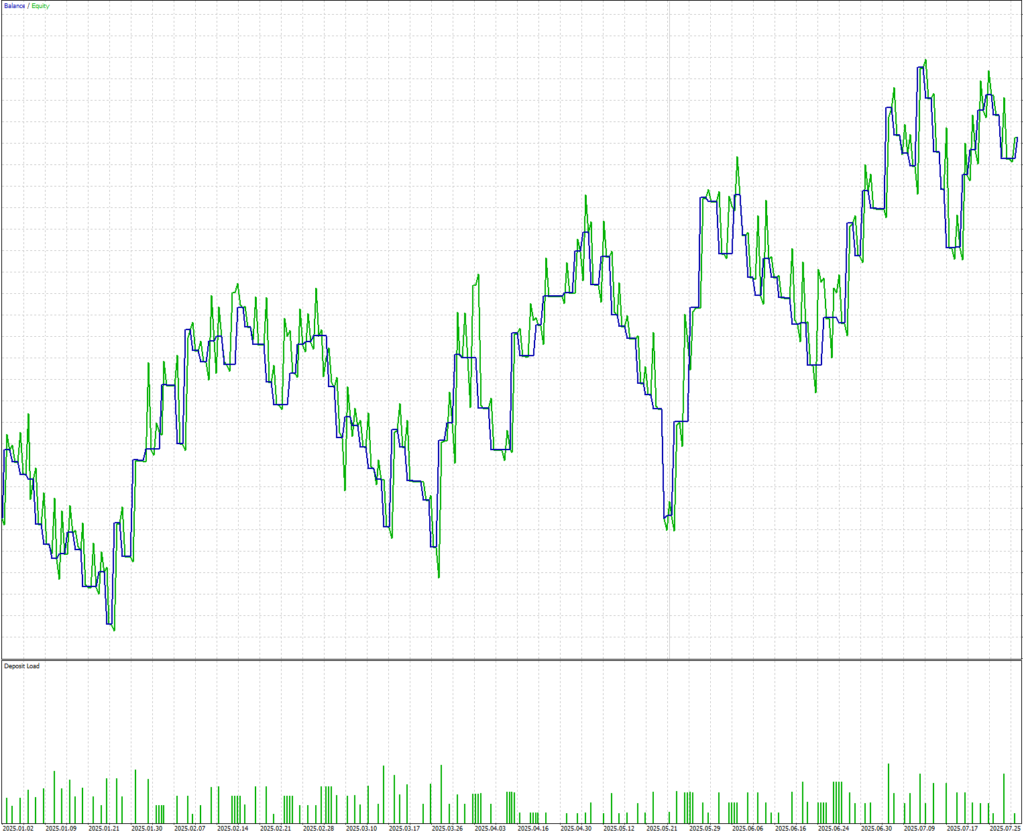Click the green Equity legend label
Image resolution: width=1024 pixels, height=834 pixels.
point(39,6)
